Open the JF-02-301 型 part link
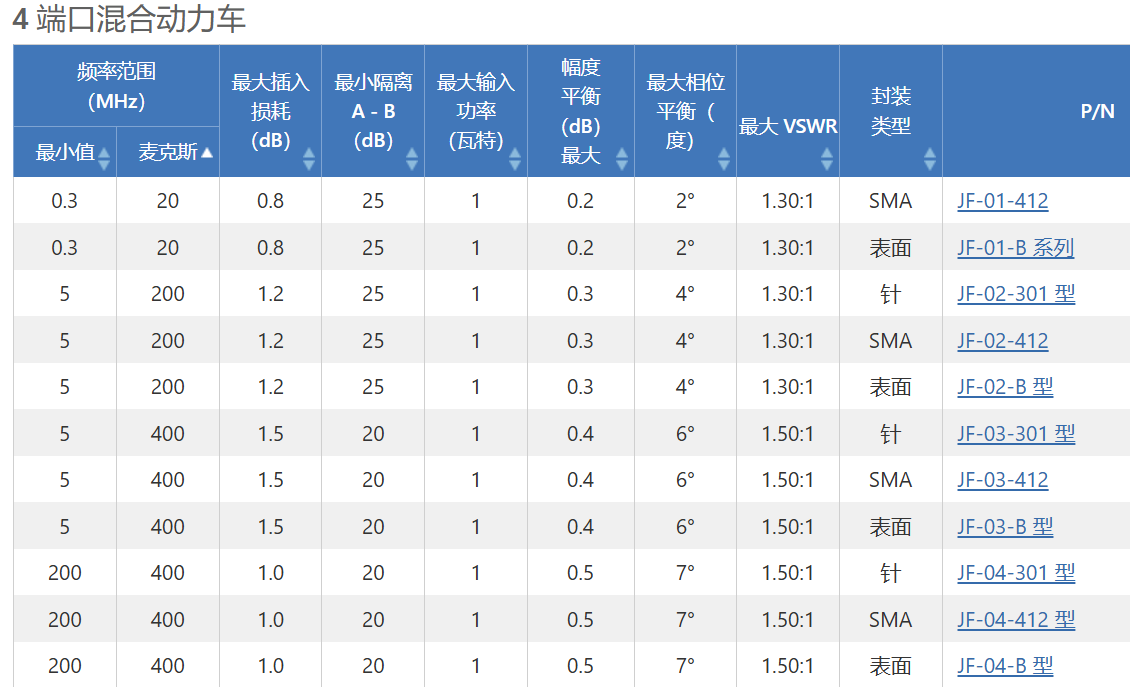Viewport: 1130px width, 687px height. (1016, 294)
